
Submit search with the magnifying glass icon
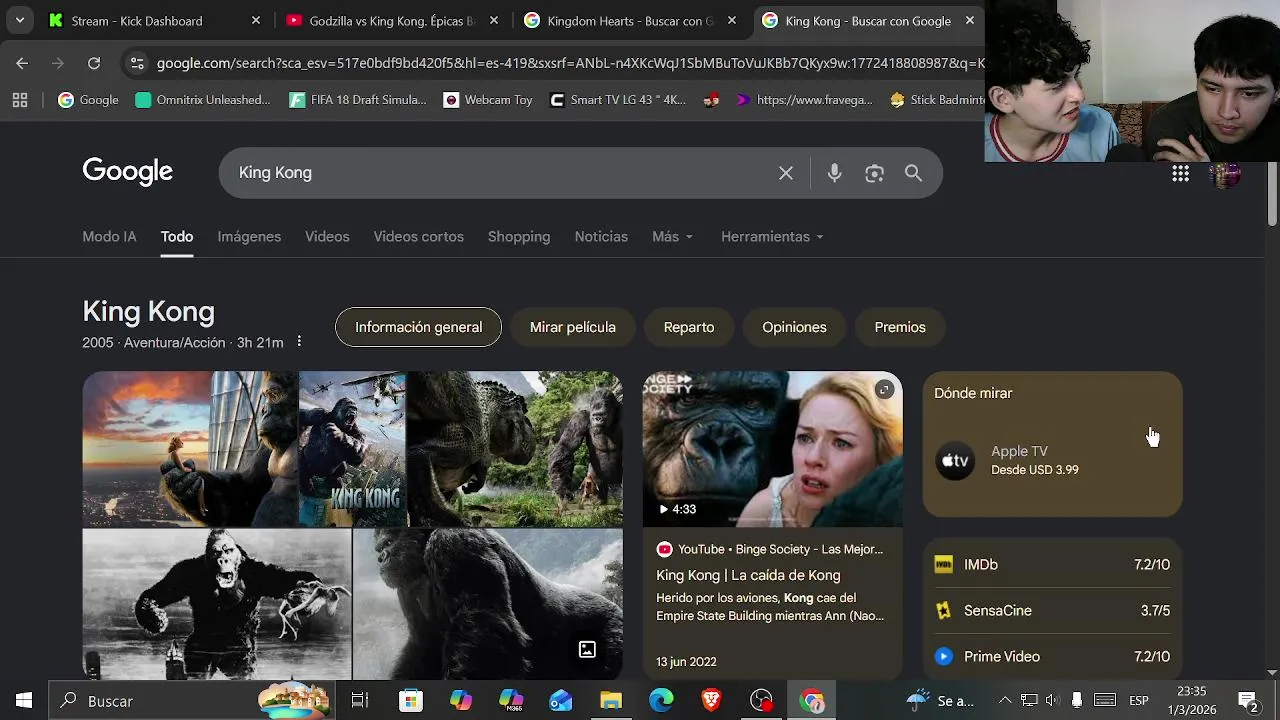pyautogui.click(x=913, y=173)
